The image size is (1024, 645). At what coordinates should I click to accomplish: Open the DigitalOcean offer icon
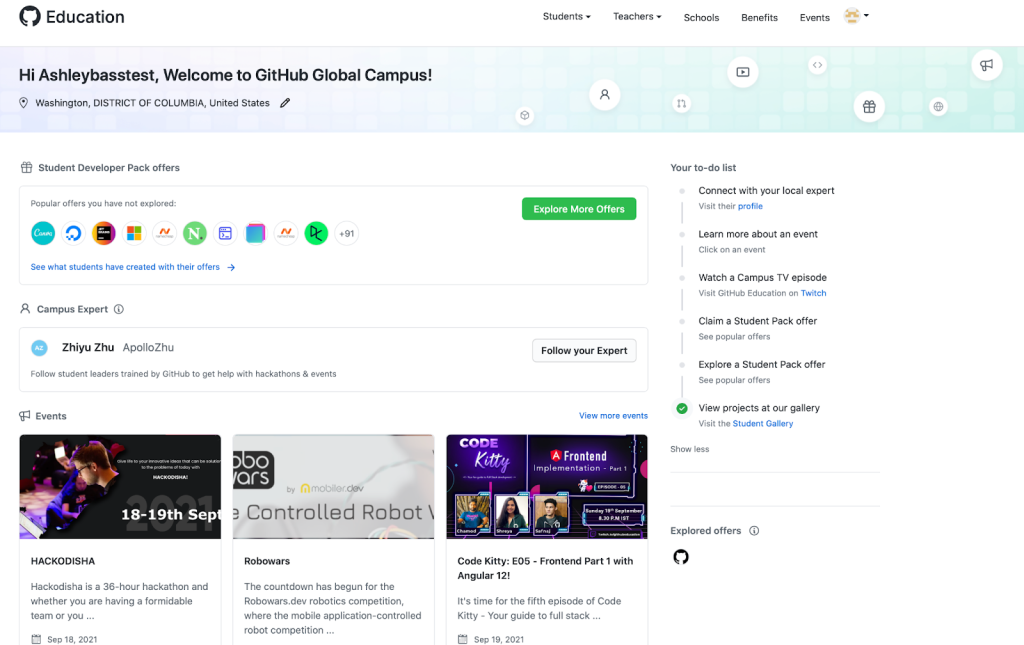coord(73,233)
